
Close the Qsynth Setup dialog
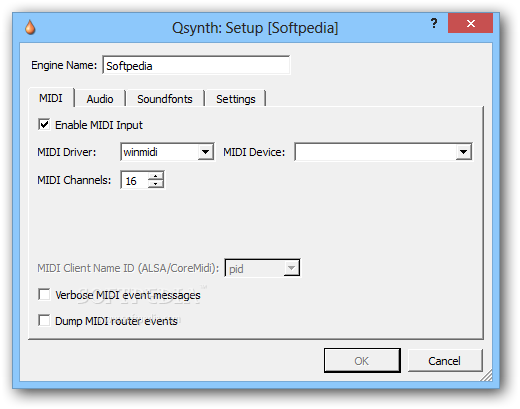coord(470,23)
